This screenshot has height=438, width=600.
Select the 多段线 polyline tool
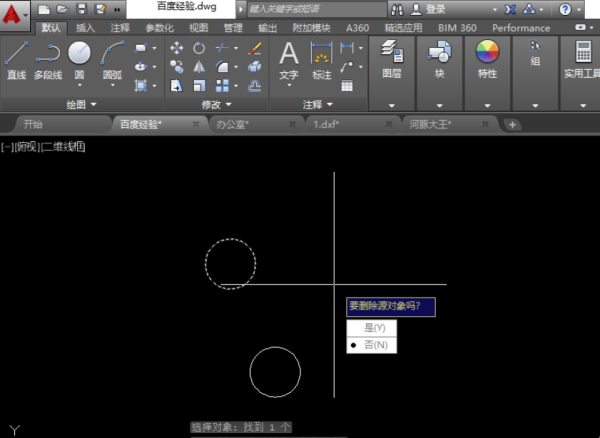coord(48,60)
